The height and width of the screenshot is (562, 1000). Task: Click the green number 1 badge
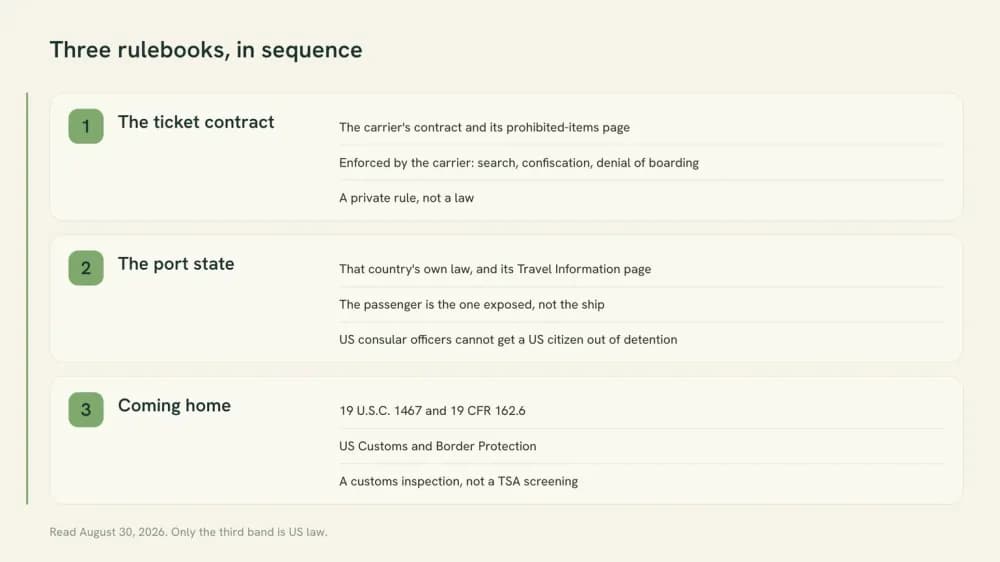click(x=86, y=126)
